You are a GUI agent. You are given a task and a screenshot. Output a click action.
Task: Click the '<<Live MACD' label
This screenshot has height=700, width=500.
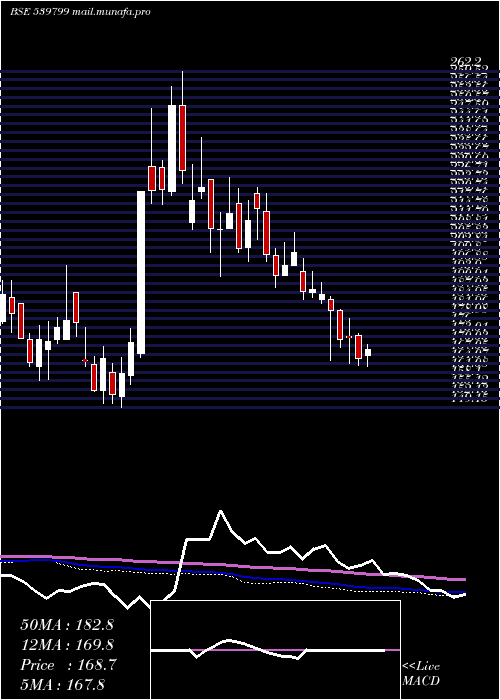point(421,674)
